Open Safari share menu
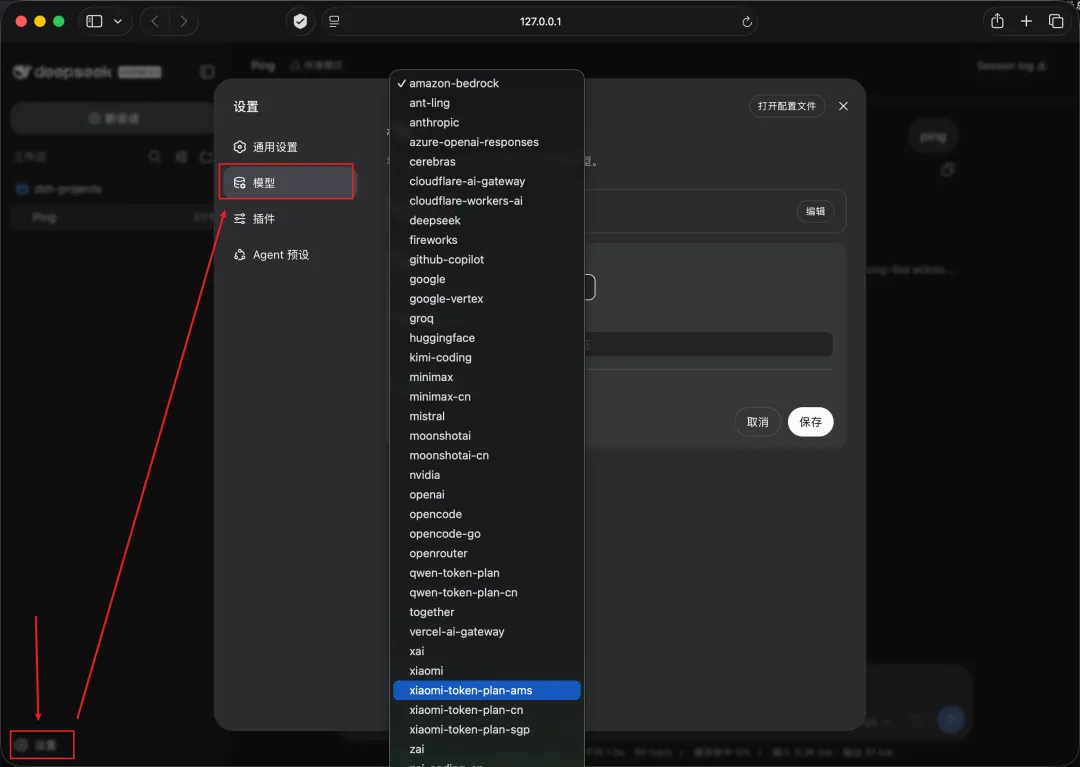 pos(997,21)
